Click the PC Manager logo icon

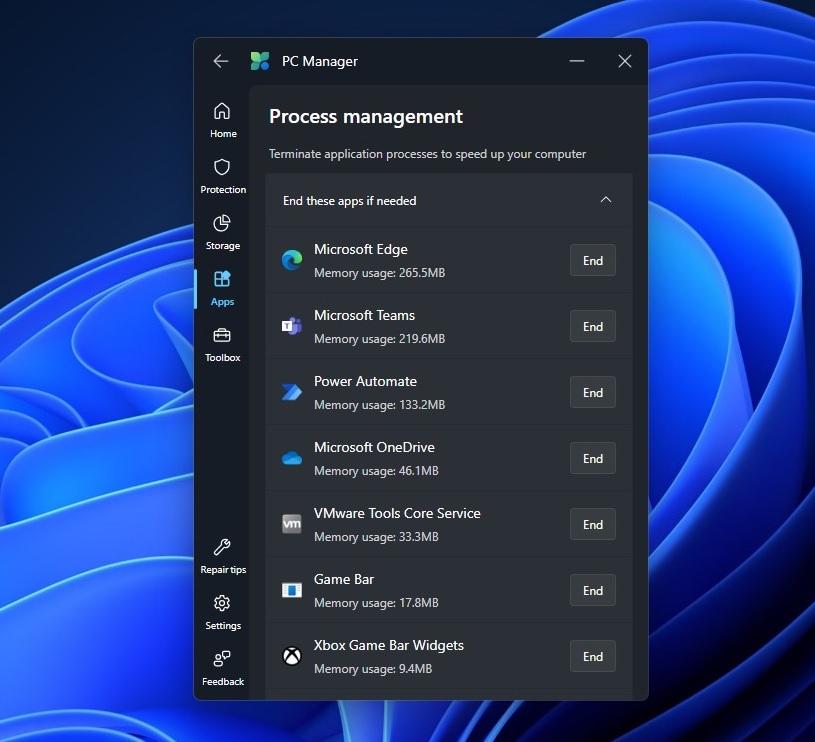(260, 61)
